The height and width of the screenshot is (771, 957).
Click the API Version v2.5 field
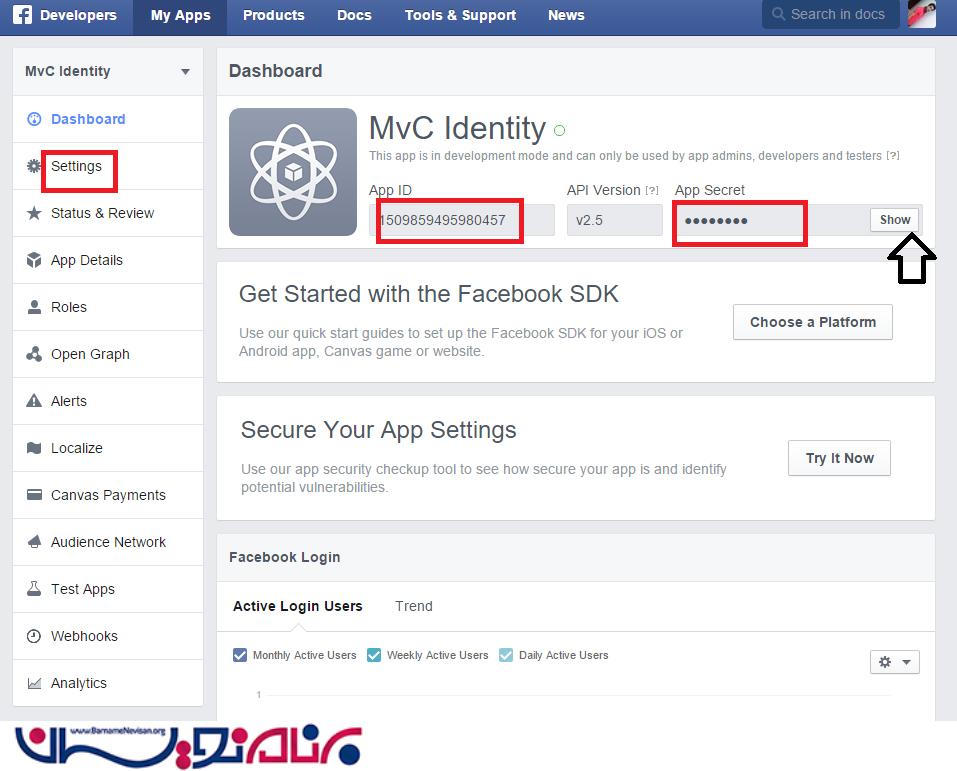coord(615,220)
